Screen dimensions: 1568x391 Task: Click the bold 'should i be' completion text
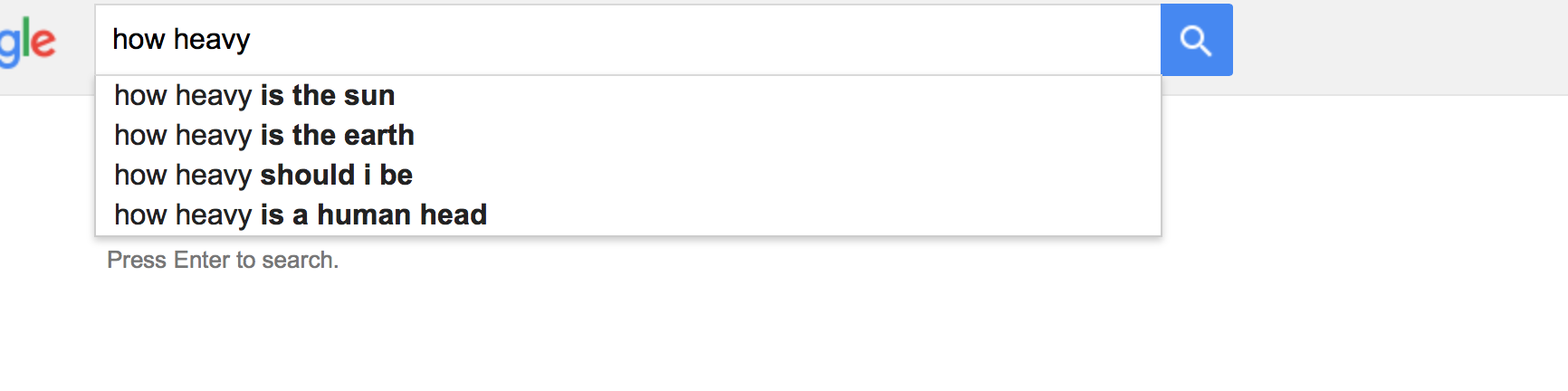click(x=337, y=175)
